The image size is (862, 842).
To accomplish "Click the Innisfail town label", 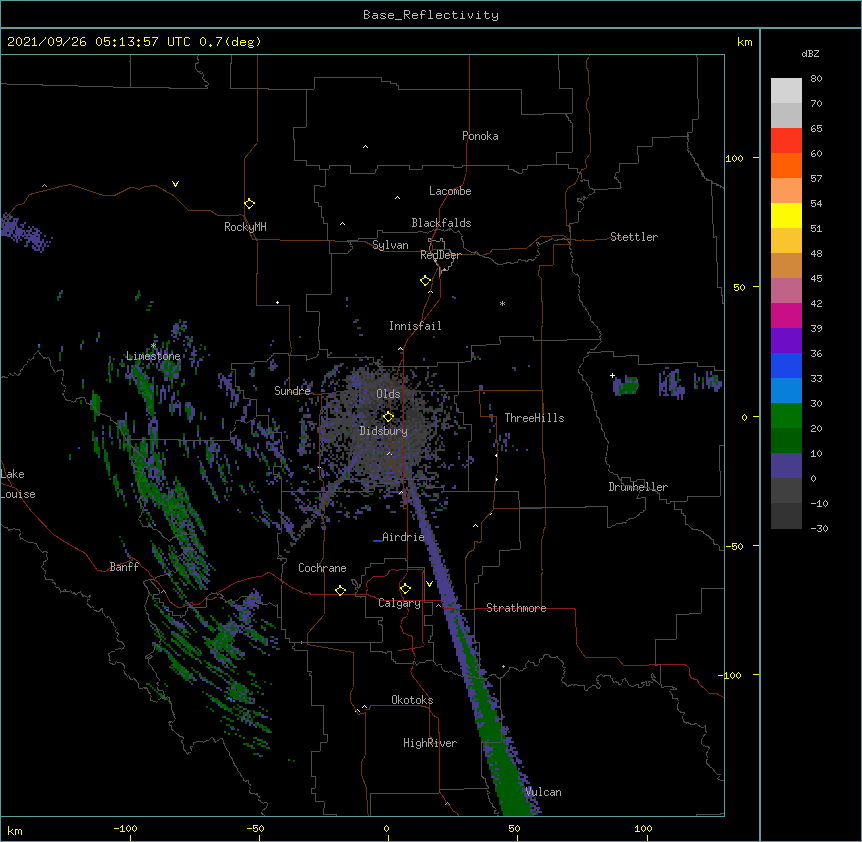I will point(415,326).
